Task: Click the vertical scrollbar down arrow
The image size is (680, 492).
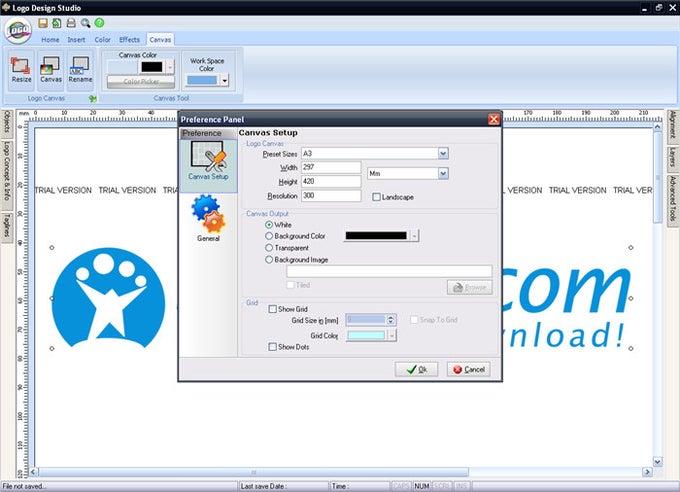Action: [657, 462]
